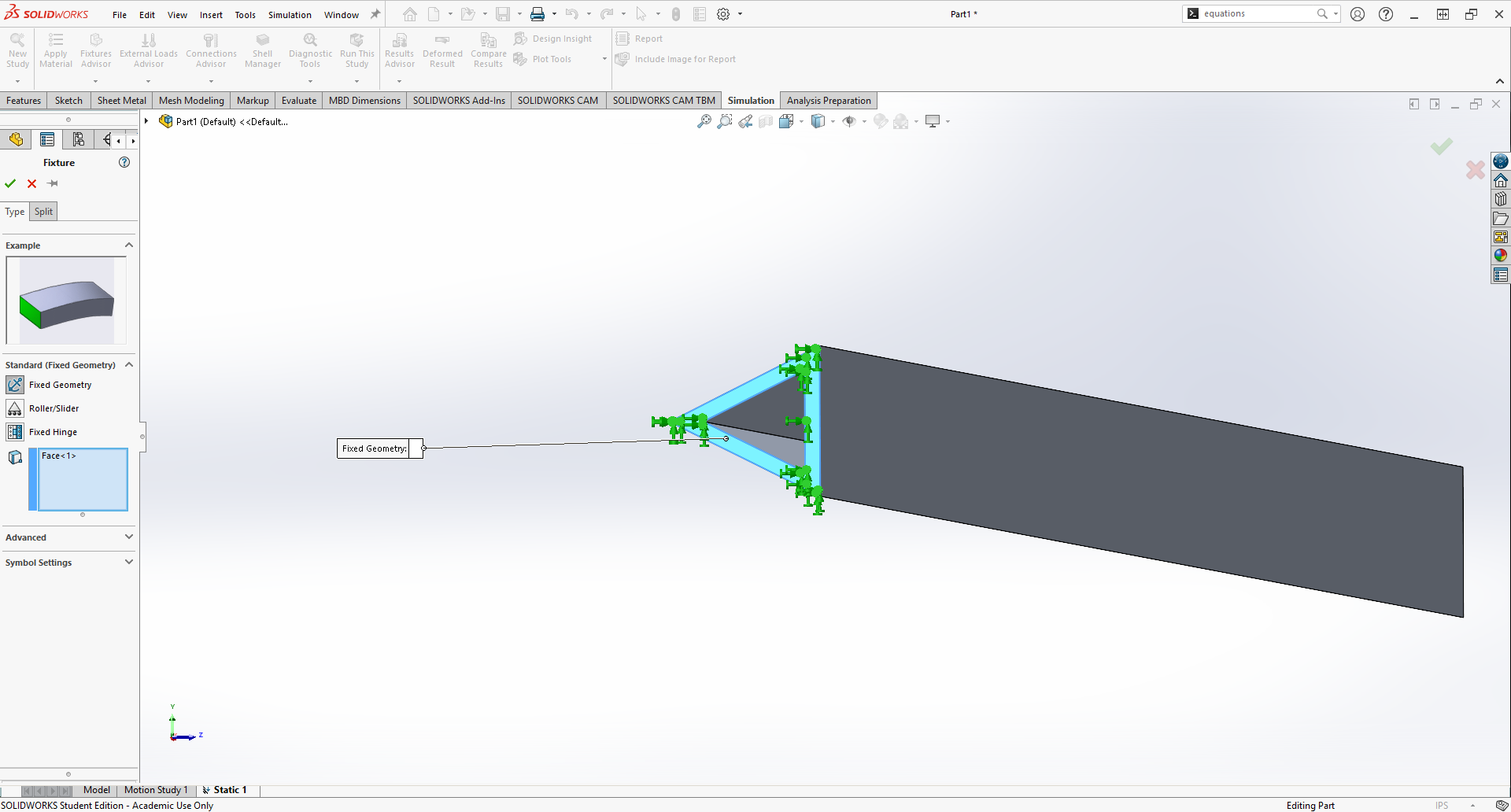The height and width of the screenshot is (812, 1511).
Task: Click Zoom to Area icon
Action: (725, 121)
